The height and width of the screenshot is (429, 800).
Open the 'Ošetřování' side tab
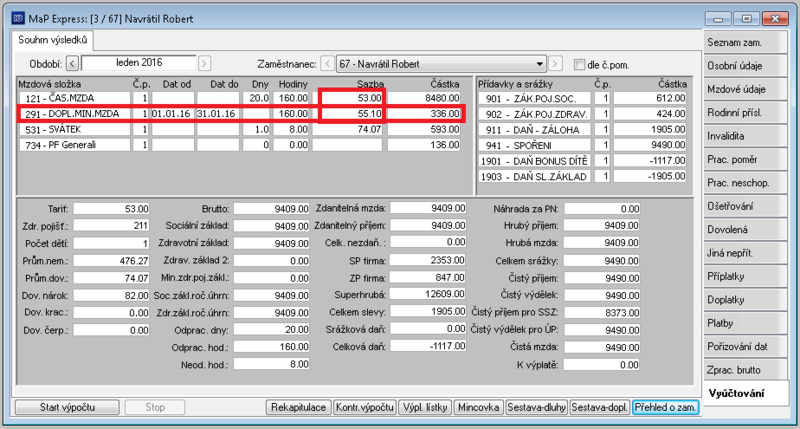click(x=744, y=207)
